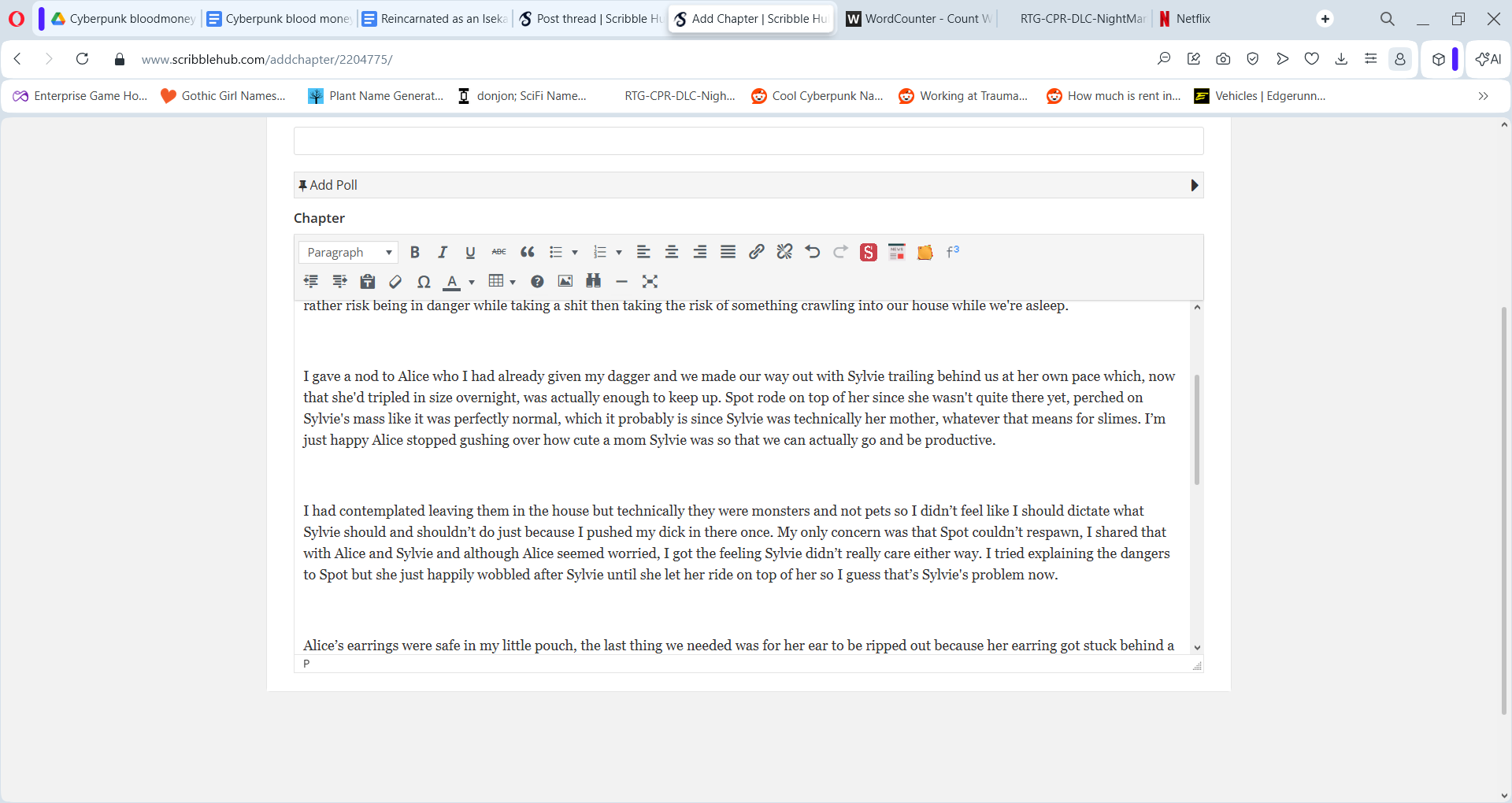The height and width of the screenshot is (803, 1512).
Task: Open the text color picker arrow
Action: tap(472, 282)
